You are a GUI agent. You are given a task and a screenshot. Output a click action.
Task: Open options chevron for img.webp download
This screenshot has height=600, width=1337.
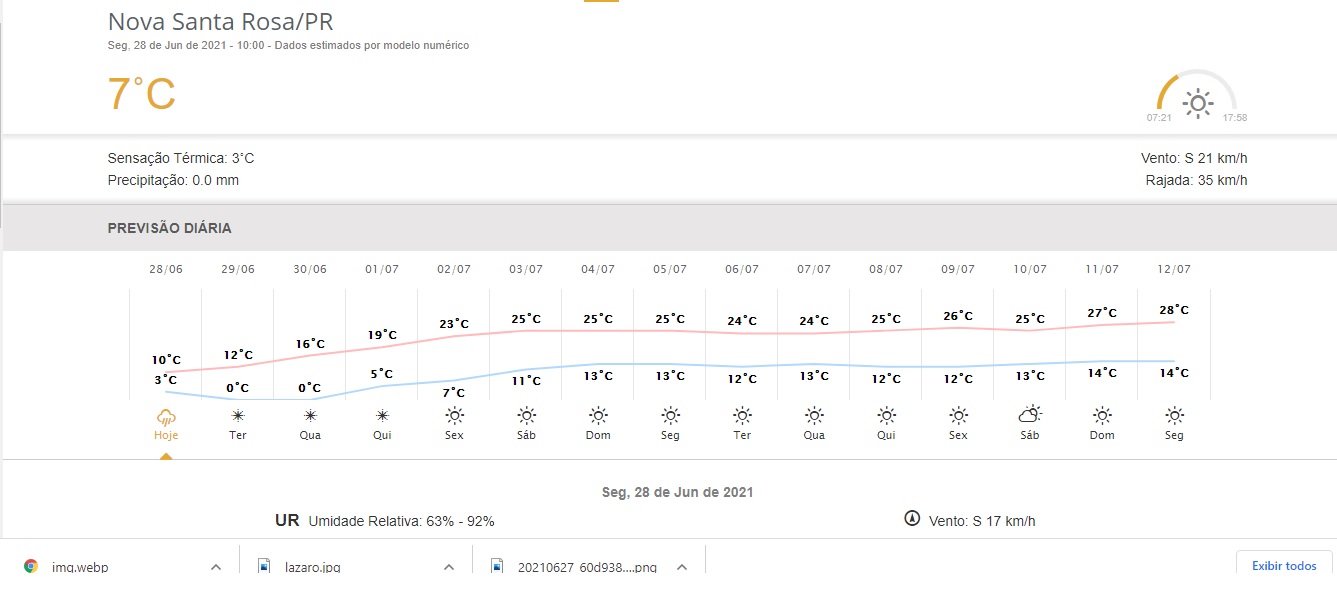click(215, 567)
